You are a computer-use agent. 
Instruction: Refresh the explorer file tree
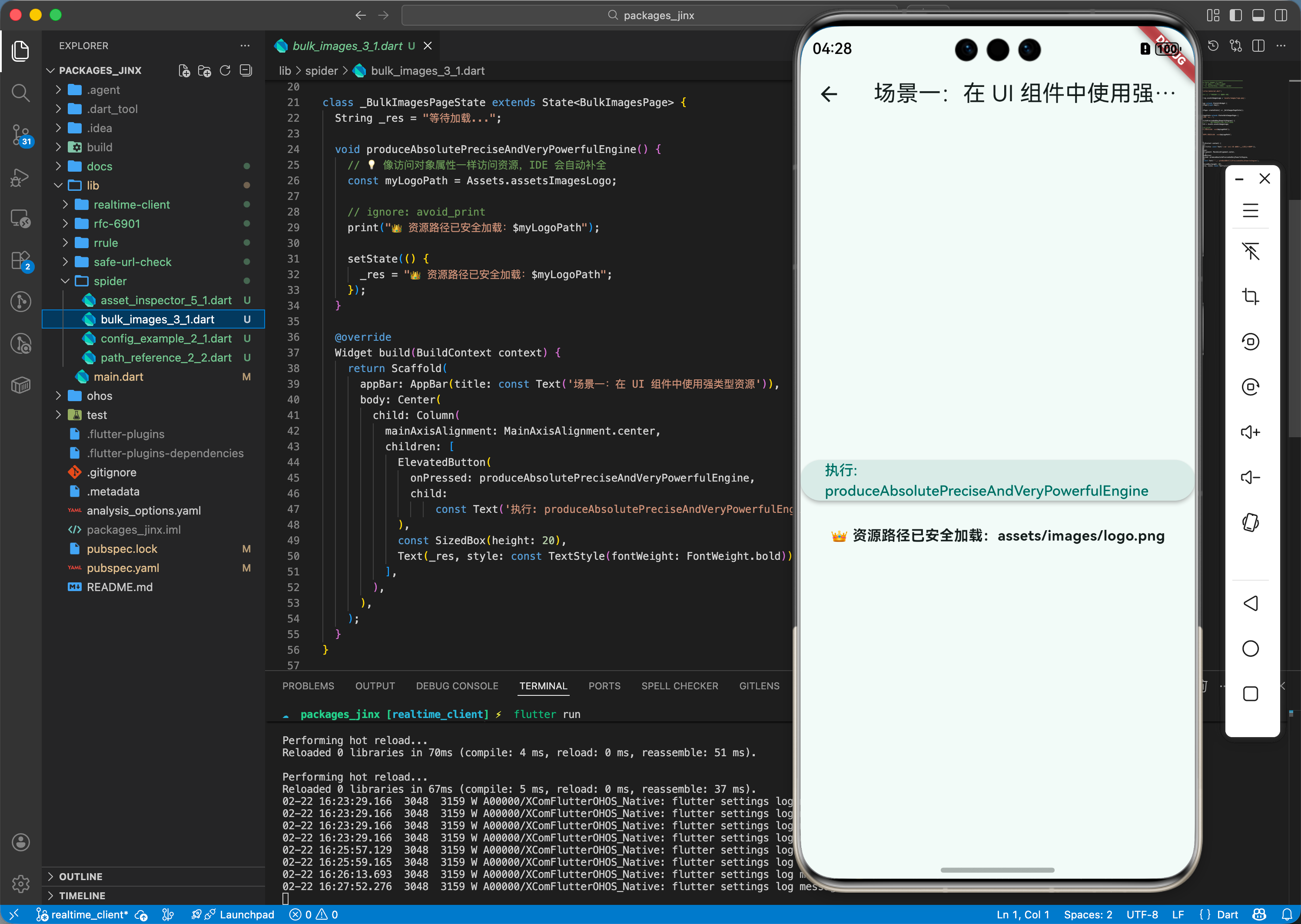point(225,70)
